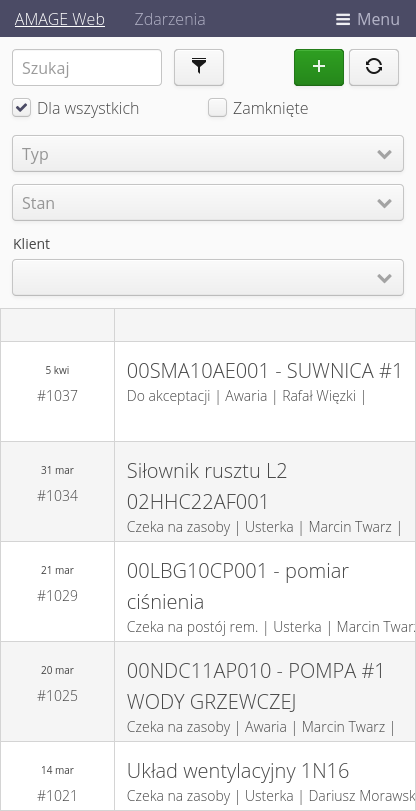Open the hamburger Menu

pyautogui.click(x=368, y=19)
